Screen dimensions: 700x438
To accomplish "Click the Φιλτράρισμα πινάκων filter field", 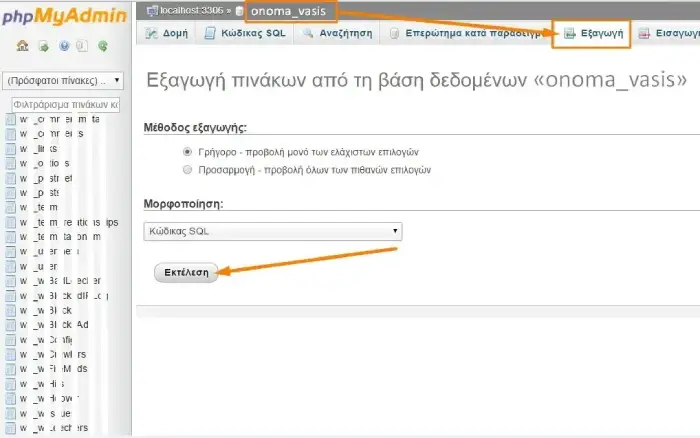I will coord(66,104).
